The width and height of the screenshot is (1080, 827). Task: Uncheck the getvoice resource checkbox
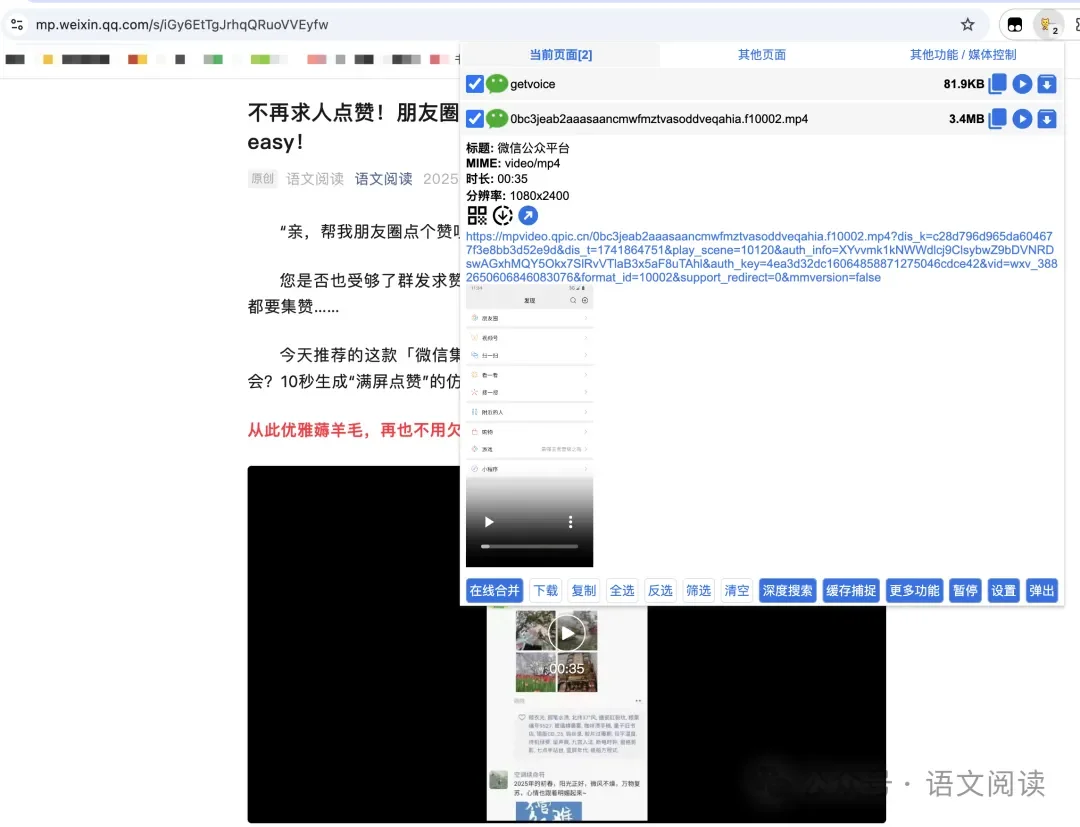tap(474, 84)
